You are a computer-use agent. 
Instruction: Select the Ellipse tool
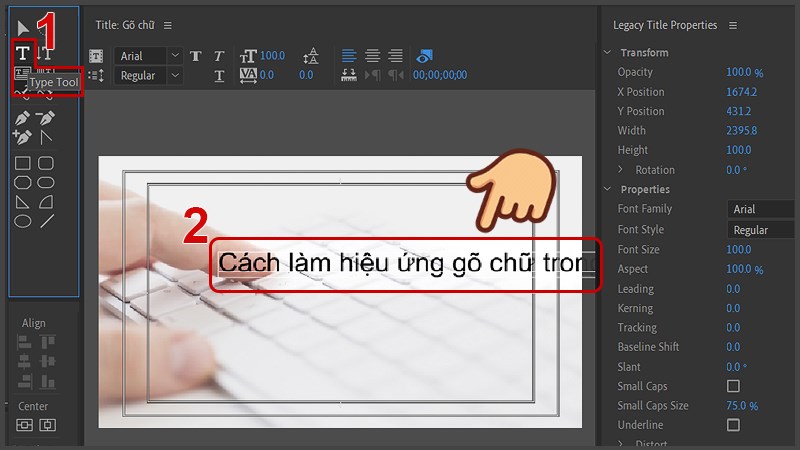pyautogui.click(x=22, y=221)
